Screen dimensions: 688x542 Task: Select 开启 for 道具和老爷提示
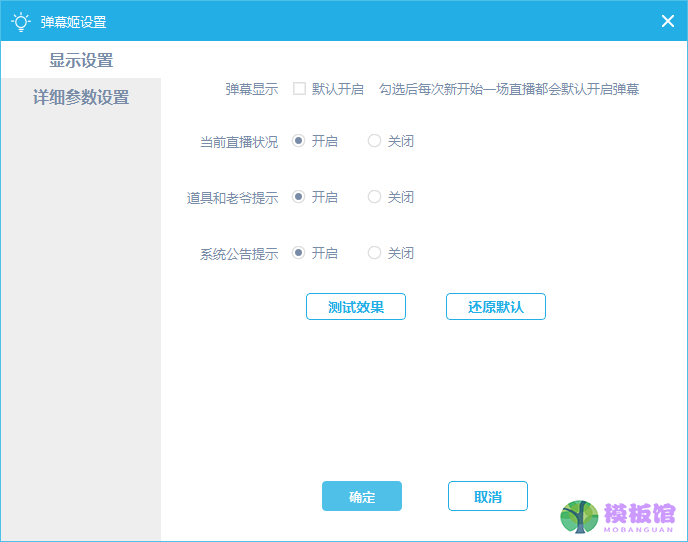point(298,197)
